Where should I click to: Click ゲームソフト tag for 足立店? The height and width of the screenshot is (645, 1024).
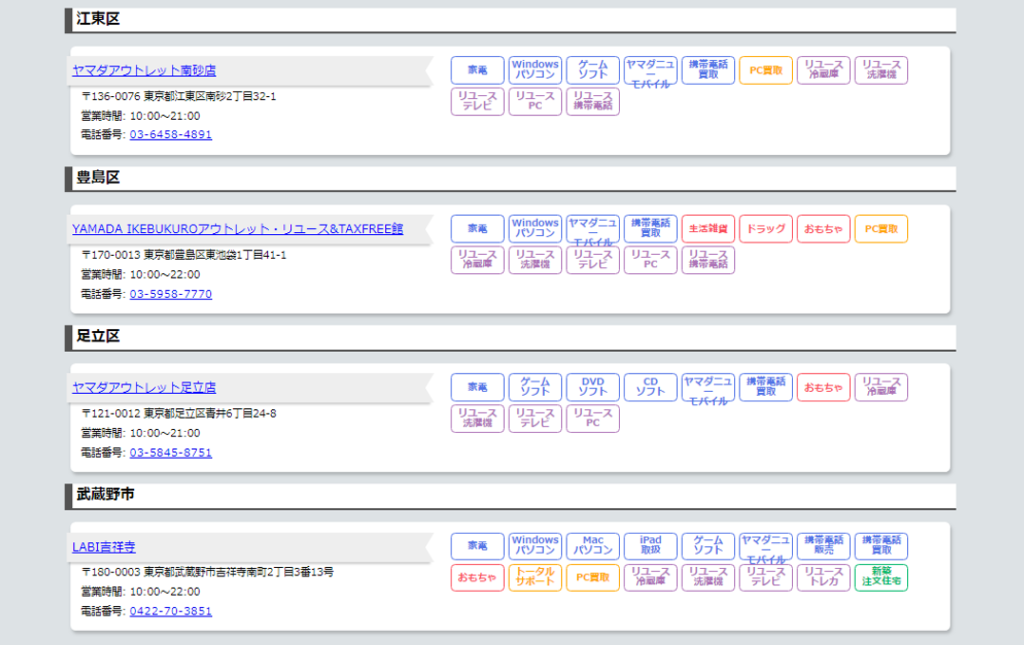[x=535, y=387]
